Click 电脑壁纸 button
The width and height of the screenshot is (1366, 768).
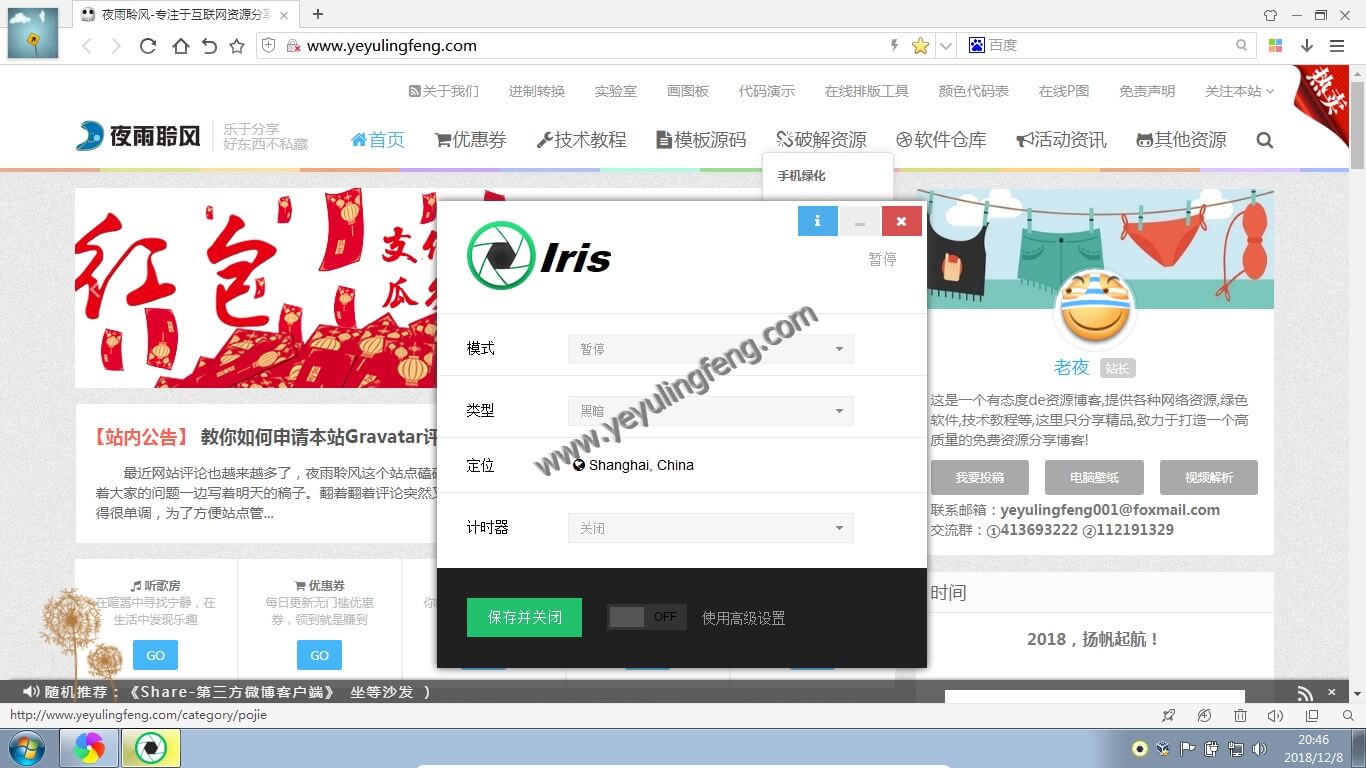(1094, 478)
